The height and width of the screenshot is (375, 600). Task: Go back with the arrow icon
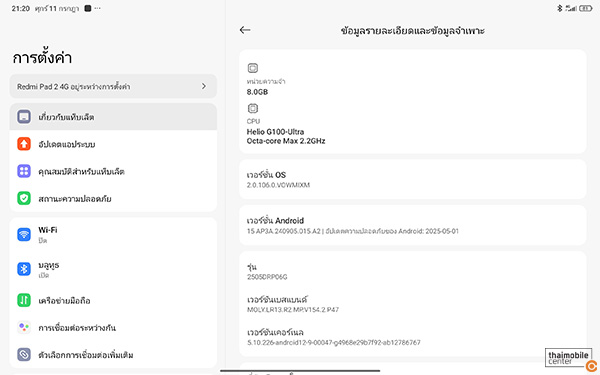[x=245, y=30]
